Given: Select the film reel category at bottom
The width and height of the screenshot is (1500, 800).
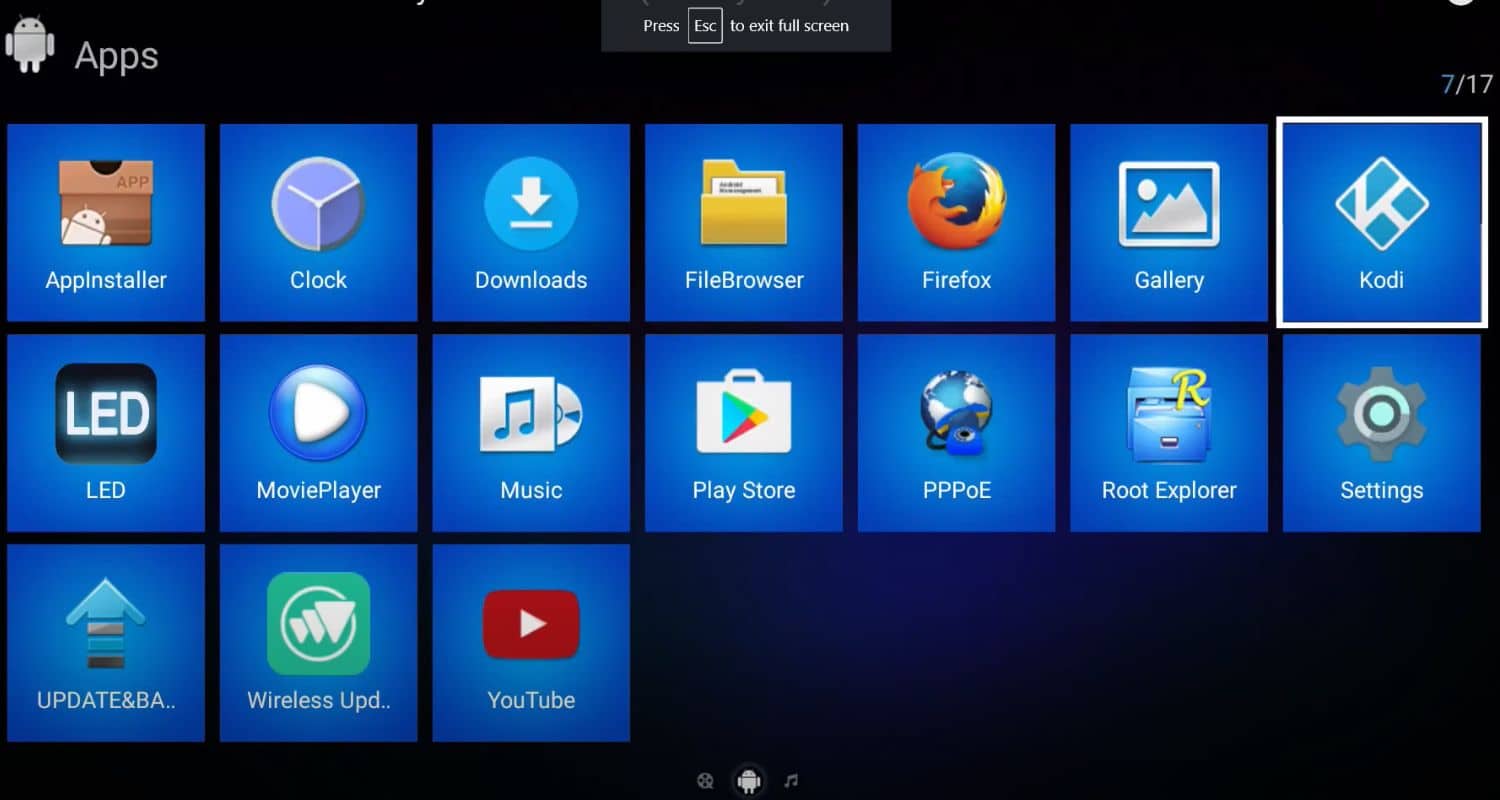Looking at the screenshot, I should tap(706, 781).
